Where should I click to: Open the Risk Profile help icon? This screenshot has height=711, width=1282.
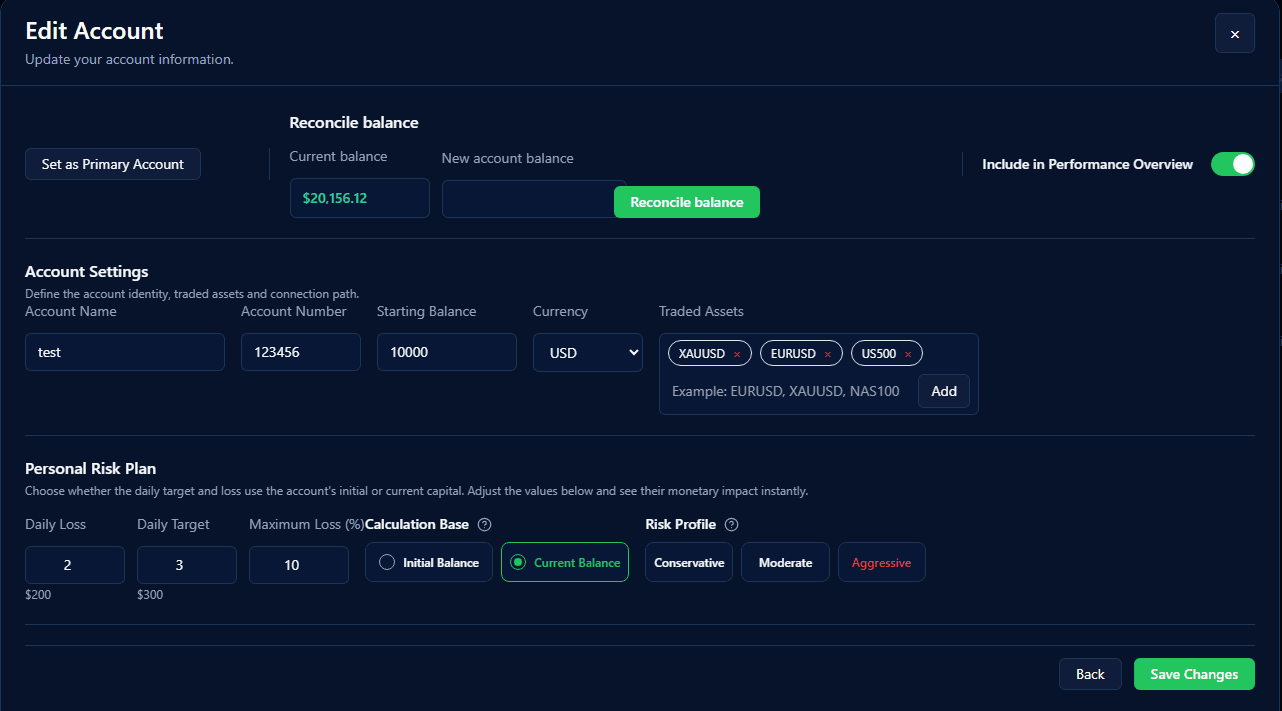(731, 524)
